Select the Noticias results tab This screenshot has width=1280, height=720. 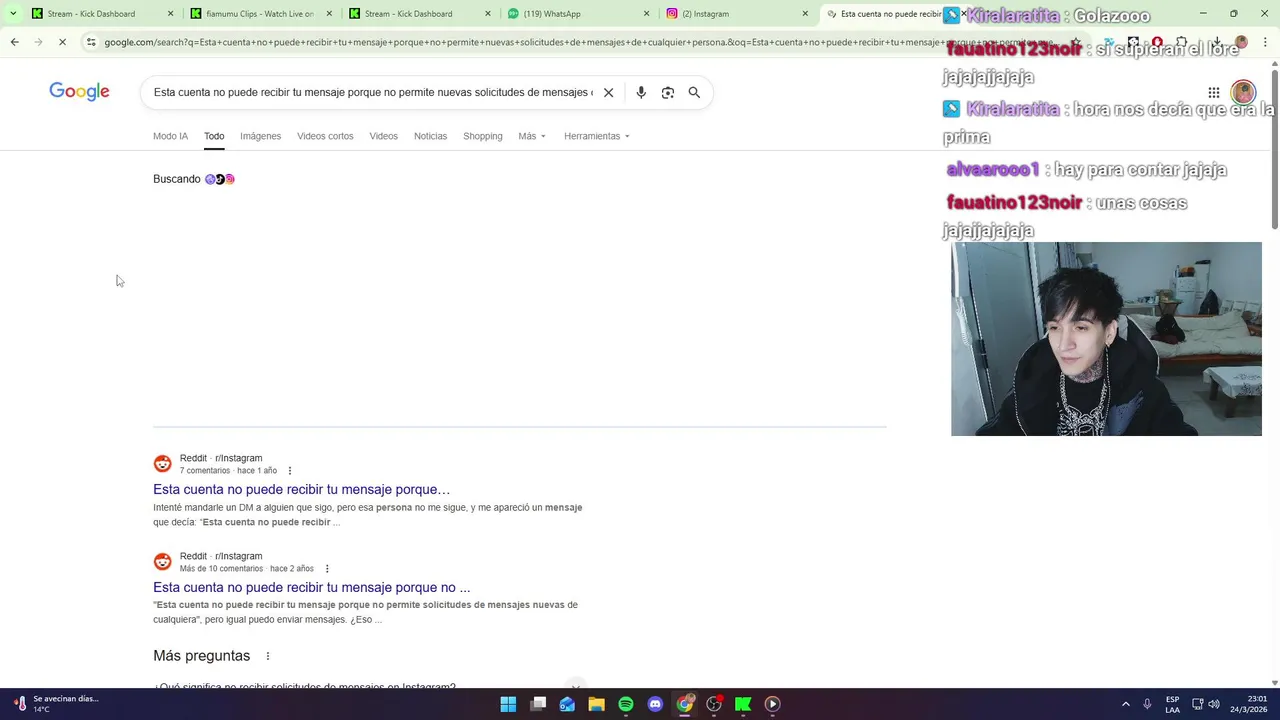[430, 136]
